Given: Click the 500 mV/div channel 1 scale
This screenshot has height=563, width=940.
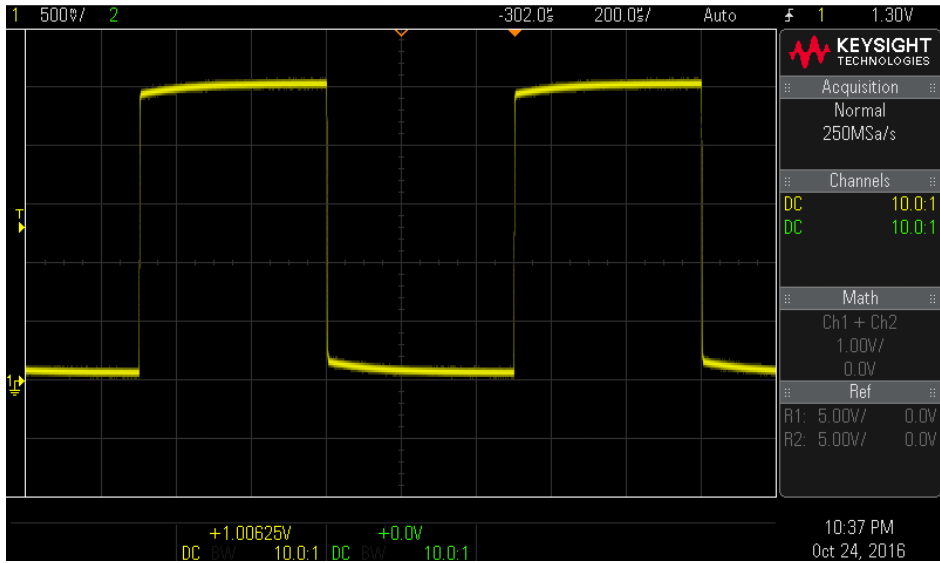Looking at the screenshot, I should coord(62,16).
